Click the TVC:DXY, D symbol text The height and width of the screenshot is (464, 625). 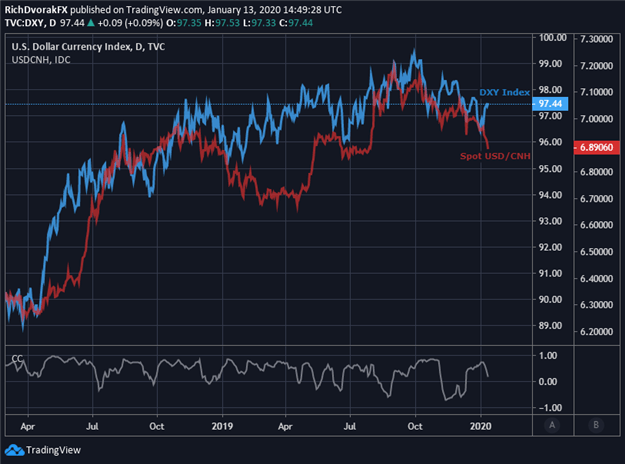click(x=30, y=23)
